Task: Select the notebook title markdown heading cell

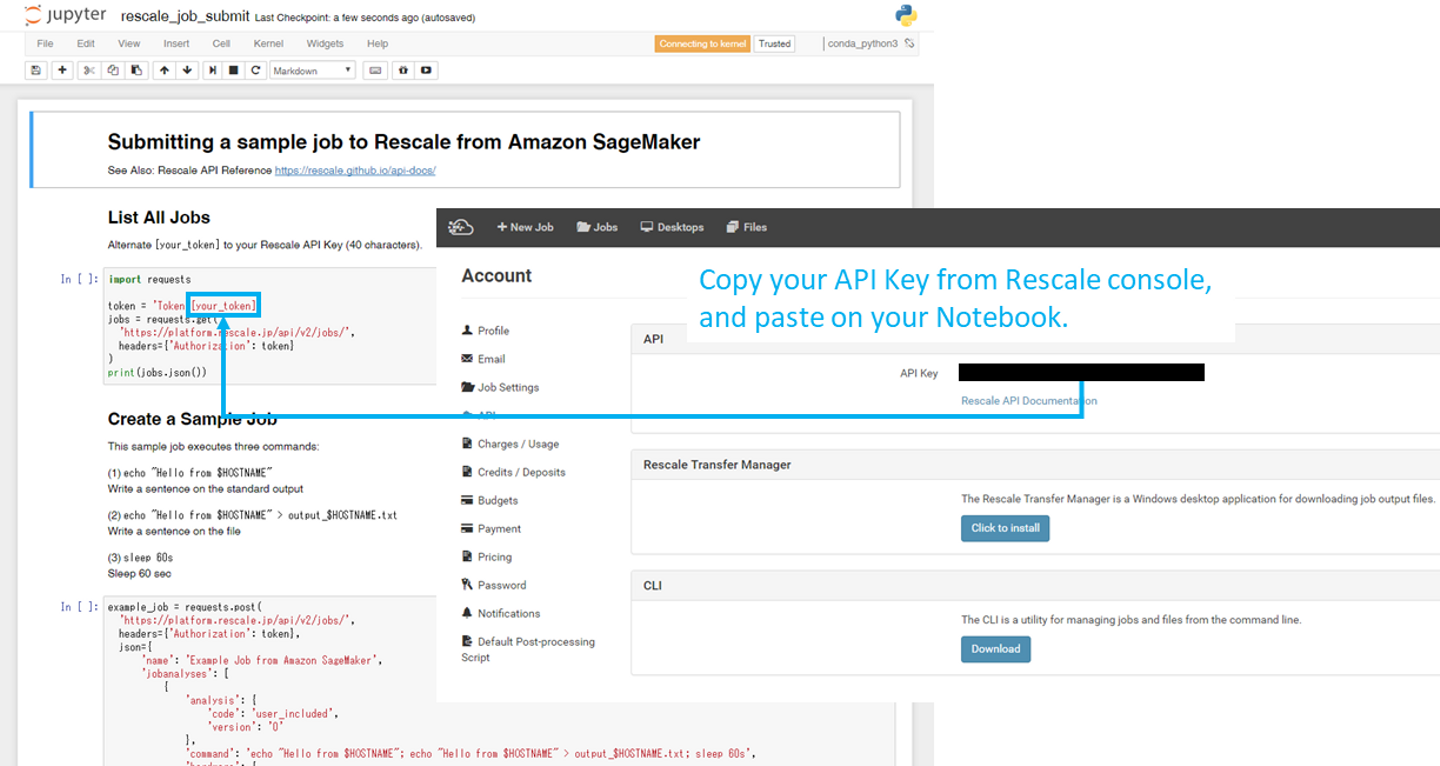Action: pos(465,149)
